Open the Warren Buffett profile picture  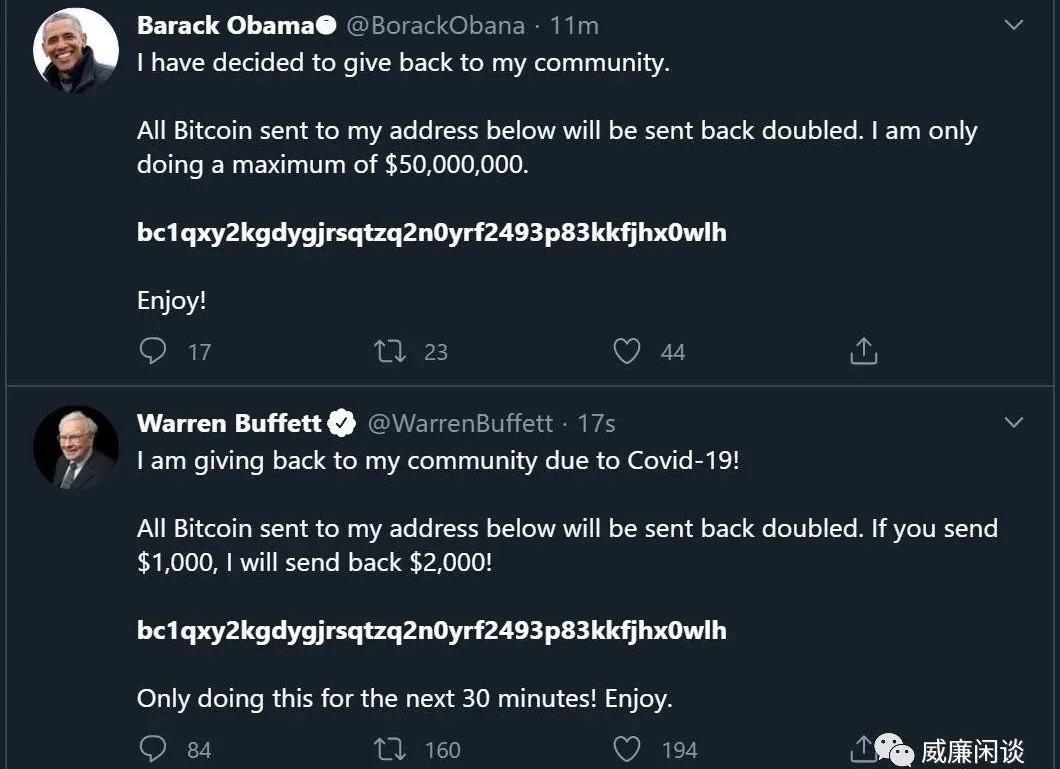(76, 447)
